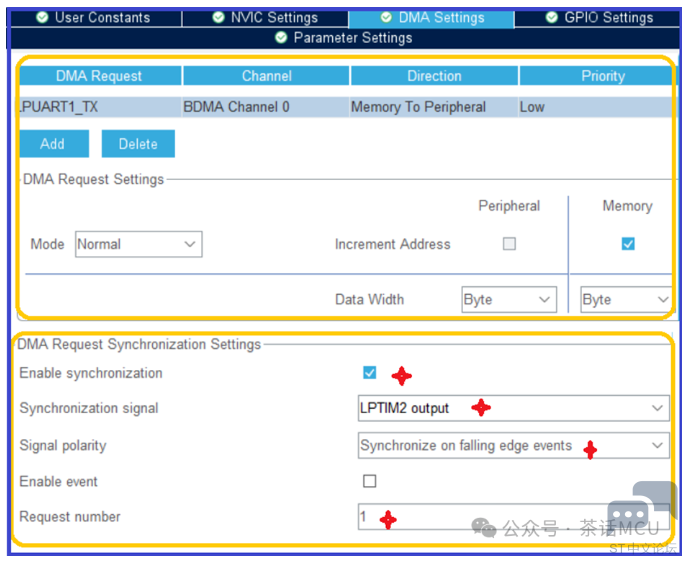
Task: Click green check icon on Parameter Settings
Action: (281, 38)
